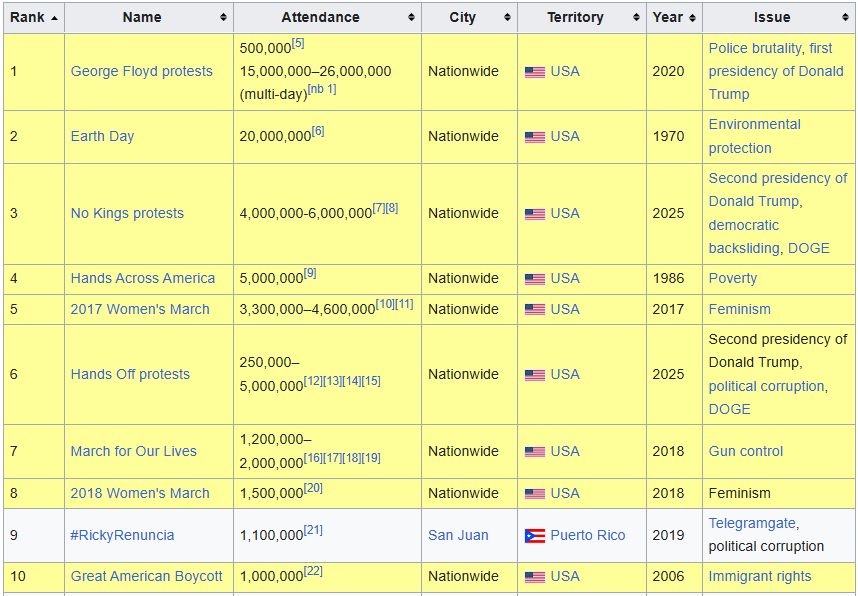Follow the Hands Across America link
The height and width of the screenshot is (596, 858).
point(143,278)
